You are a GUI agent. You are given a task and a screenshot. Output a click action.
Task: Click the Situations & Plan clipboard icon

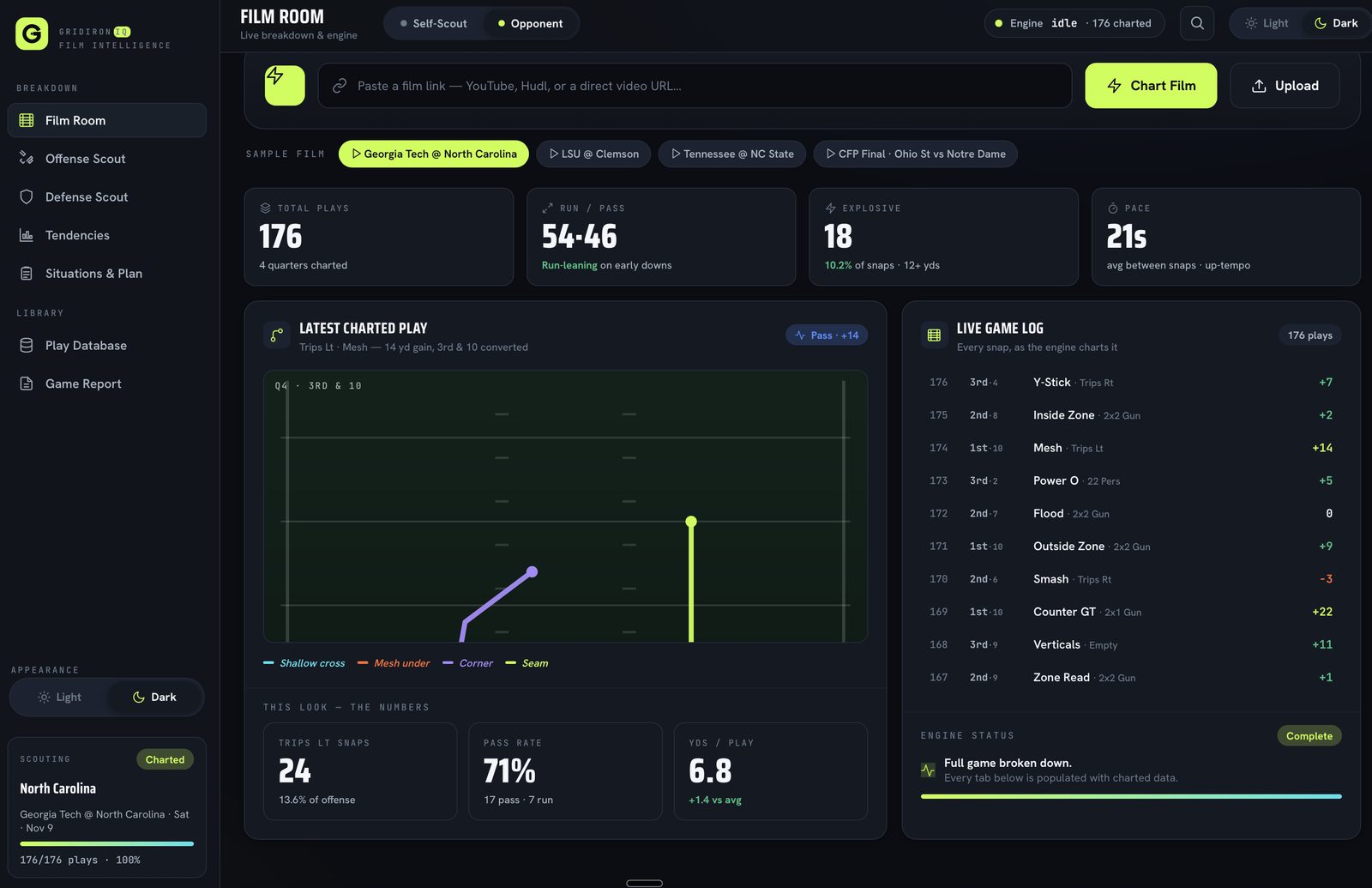tap(27, 274)
